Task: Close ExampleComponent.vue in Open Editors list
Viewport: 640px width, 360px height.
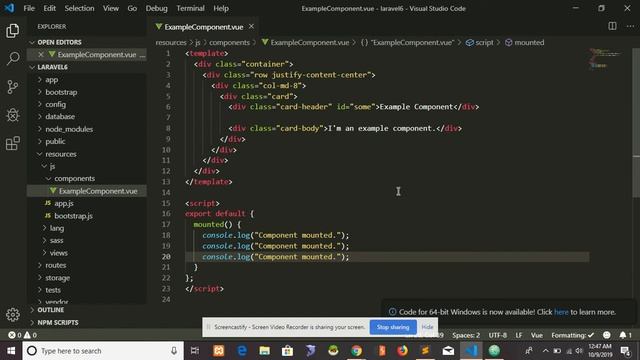Action: point(41,54)
